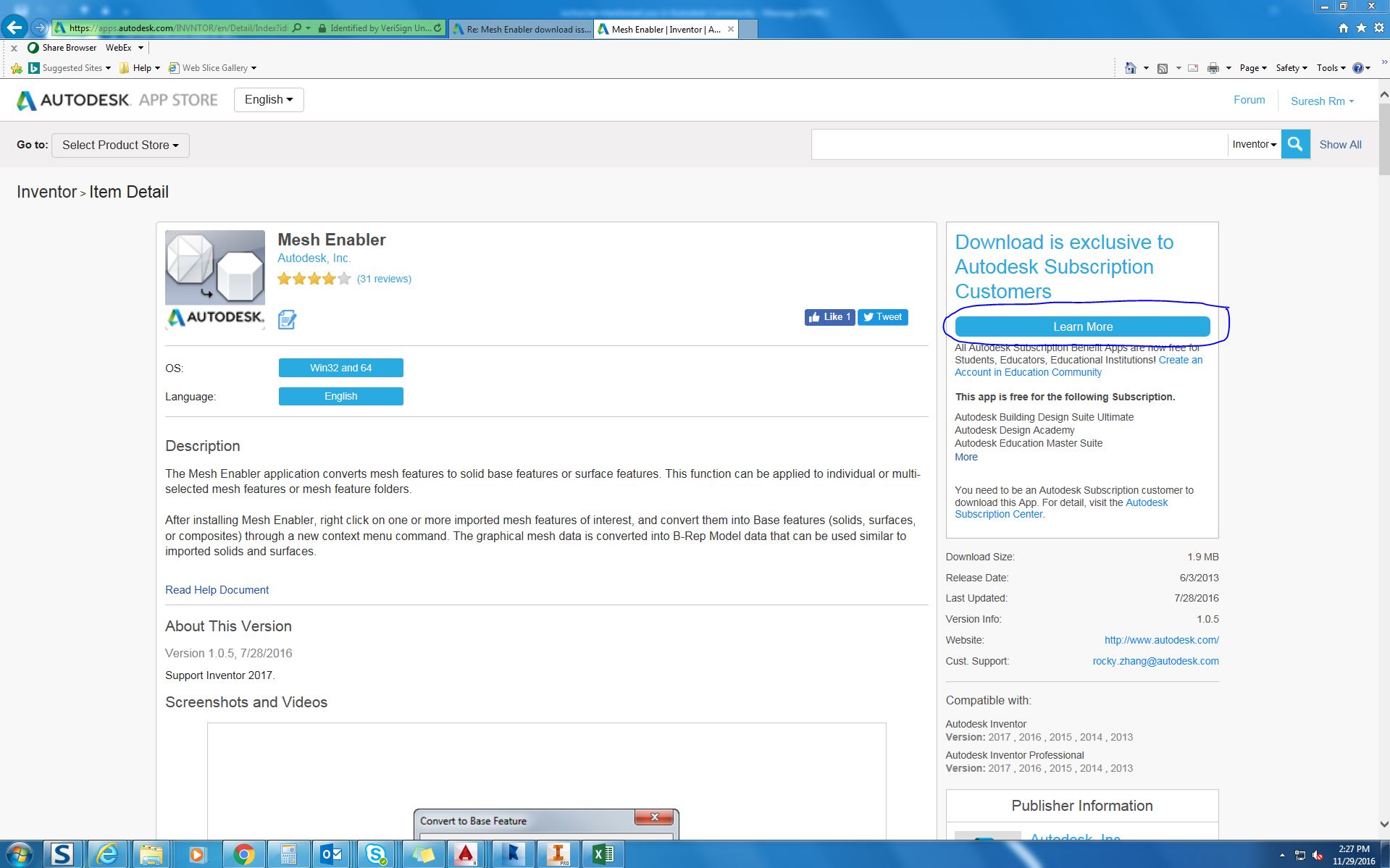
Task: Open Suggested Sites favorites item
Action: (x=70, y=68)
